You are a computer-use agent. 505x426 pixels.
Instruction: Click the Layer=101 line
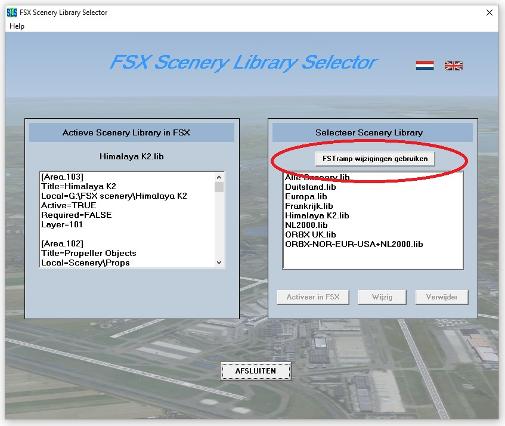tap(62, 224)
